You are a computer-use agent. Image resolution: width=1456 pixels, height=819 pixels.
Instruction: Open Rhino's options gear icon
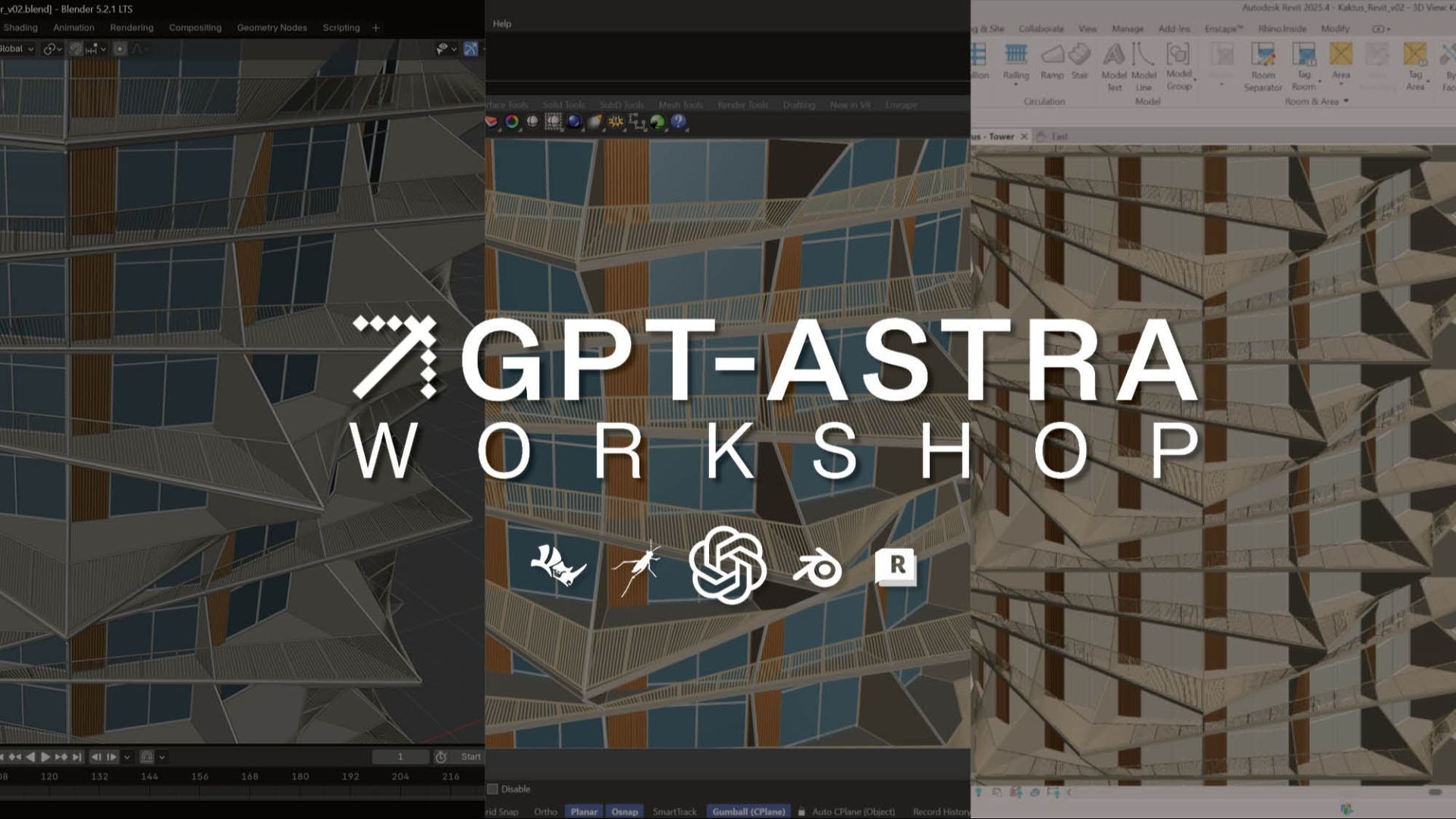tap(616, 121)
